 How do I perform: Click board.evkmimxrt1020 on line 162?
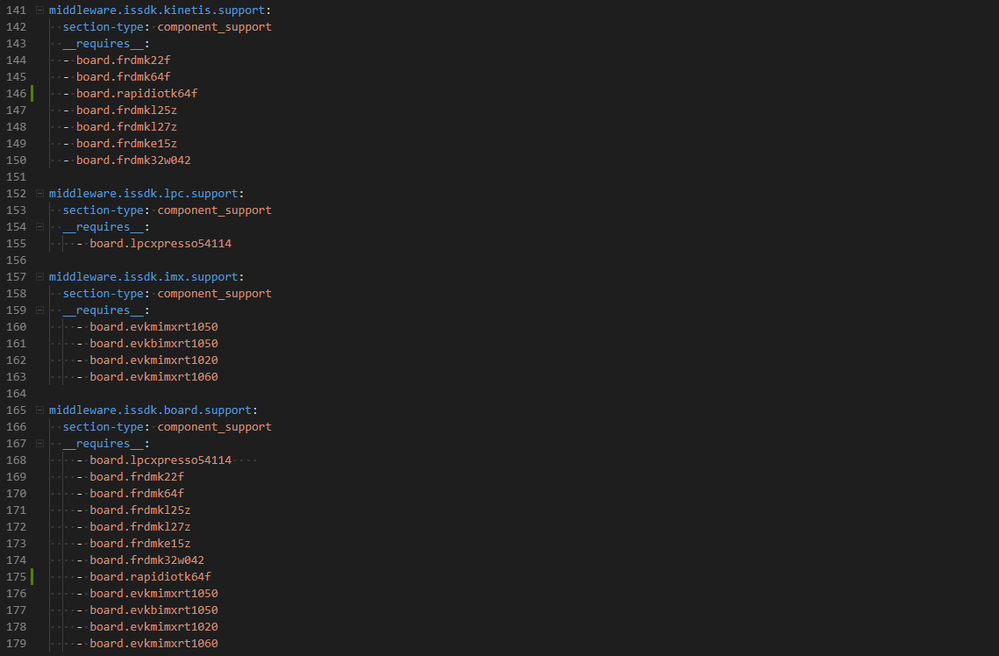(154, 360)
